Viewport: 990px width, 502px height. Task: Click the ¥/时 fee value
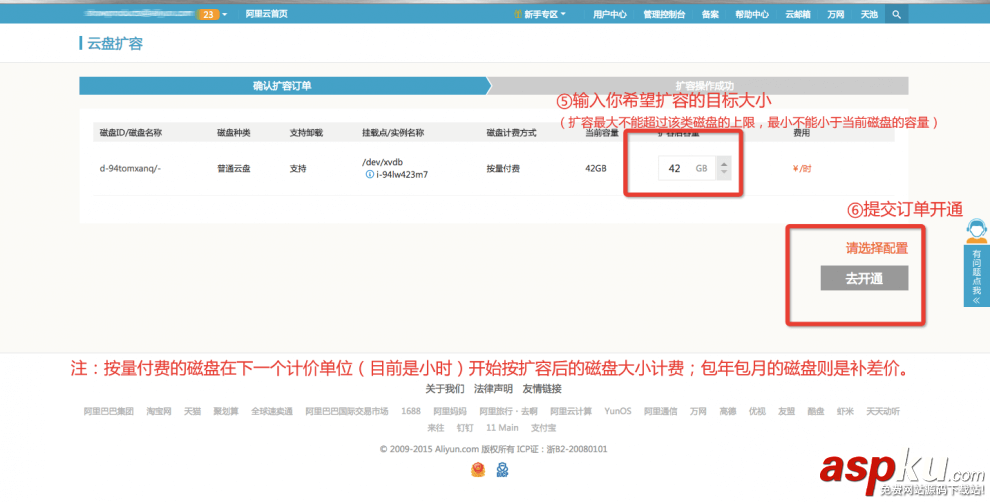pos(802,169)
